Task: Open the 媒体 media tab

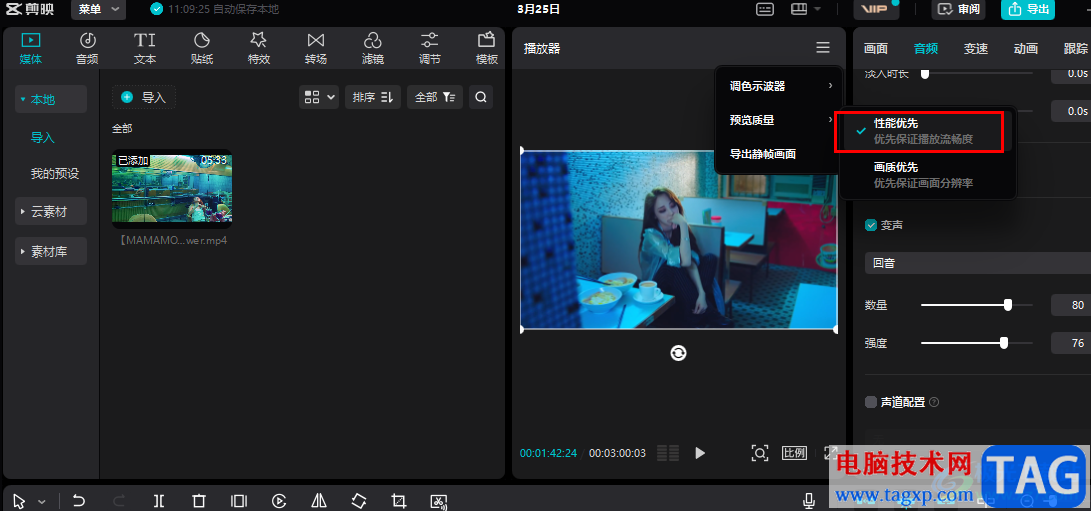Action: pyautogui.click(x=31, y=48)
